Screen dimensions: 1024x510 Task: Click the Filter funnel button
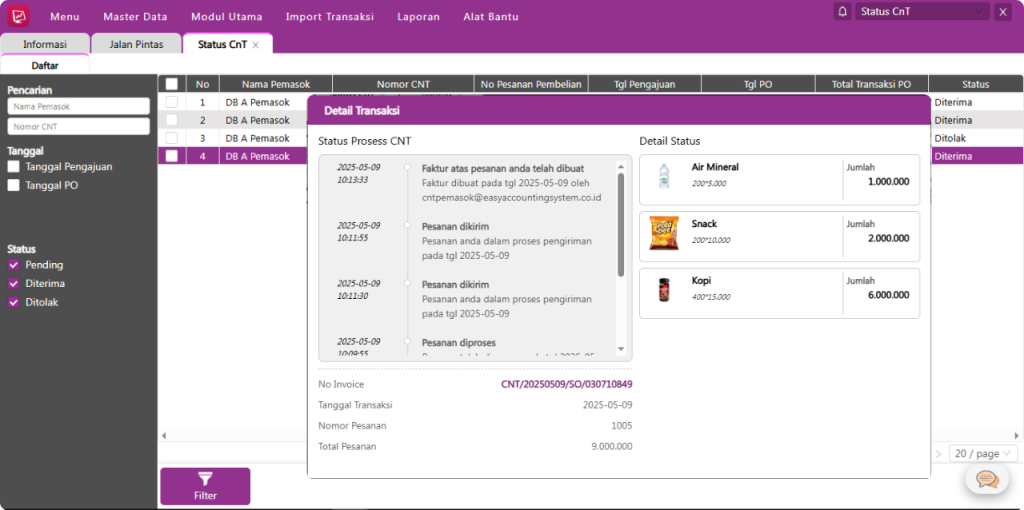click(x=205, y=486)
